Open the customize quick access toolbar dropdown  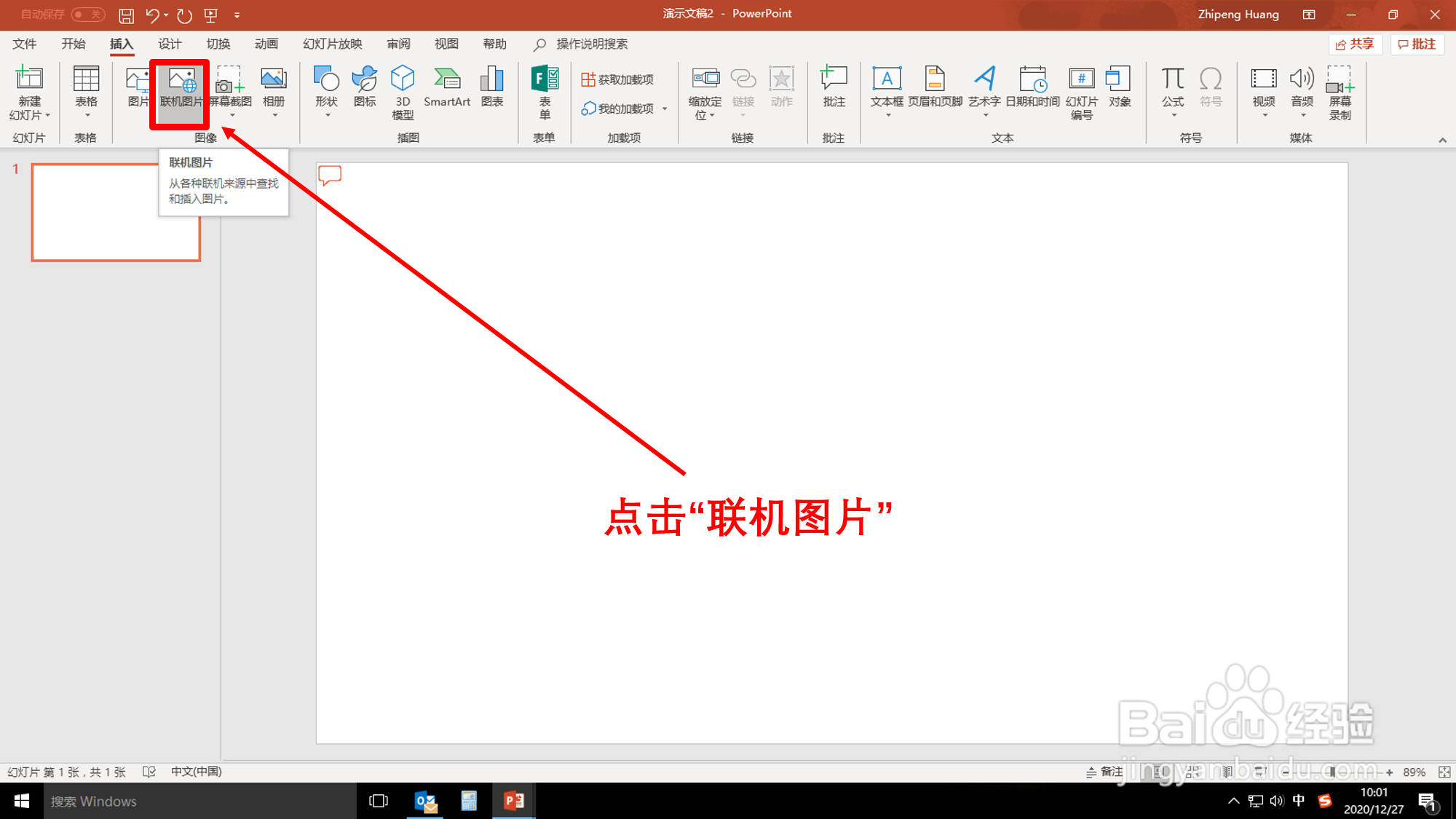[x=237, y=15]
